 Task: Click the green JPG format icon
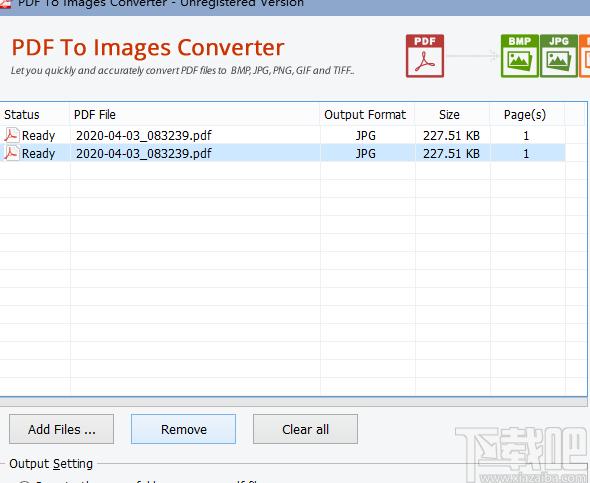click(559, 56)
